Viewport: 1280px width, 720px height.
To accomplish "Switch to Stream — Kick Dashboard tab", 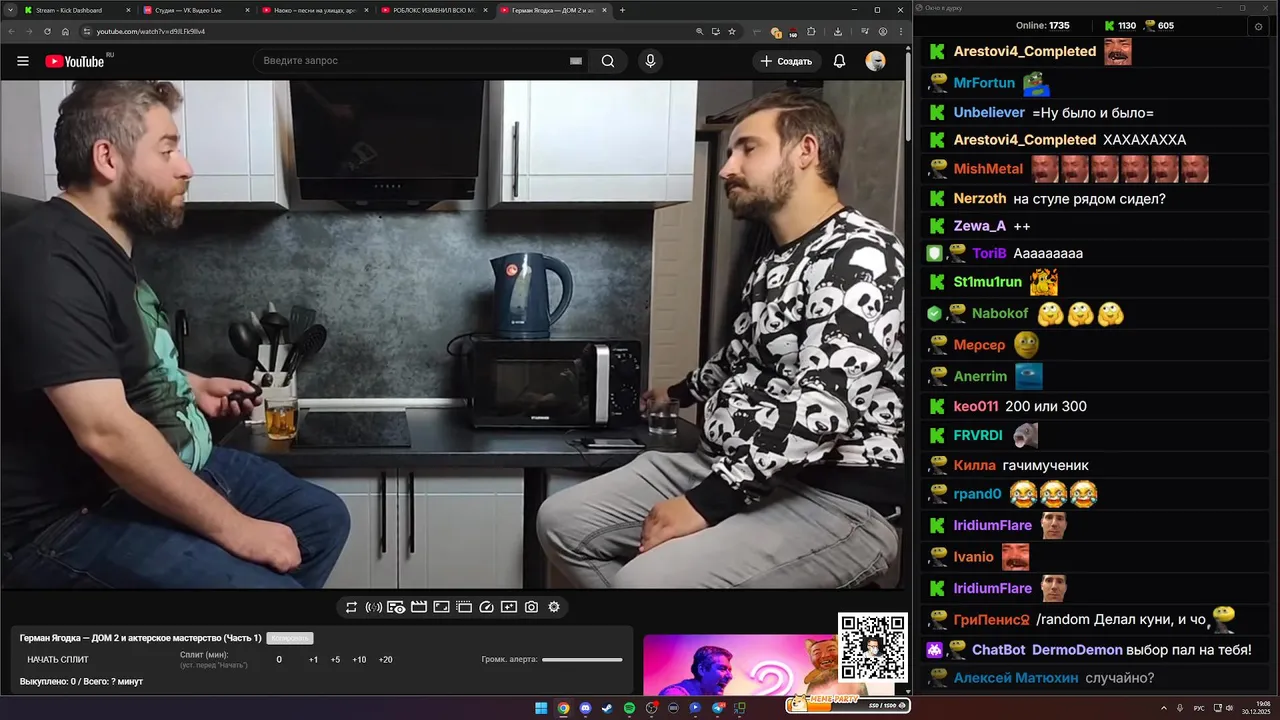I will pos(77,10).
